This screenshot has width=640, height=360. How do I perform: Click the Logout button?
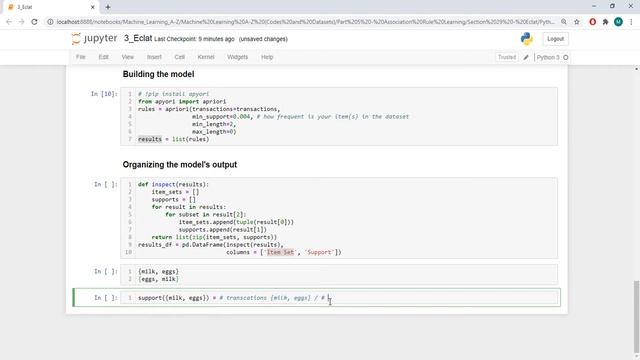[555, 39]
